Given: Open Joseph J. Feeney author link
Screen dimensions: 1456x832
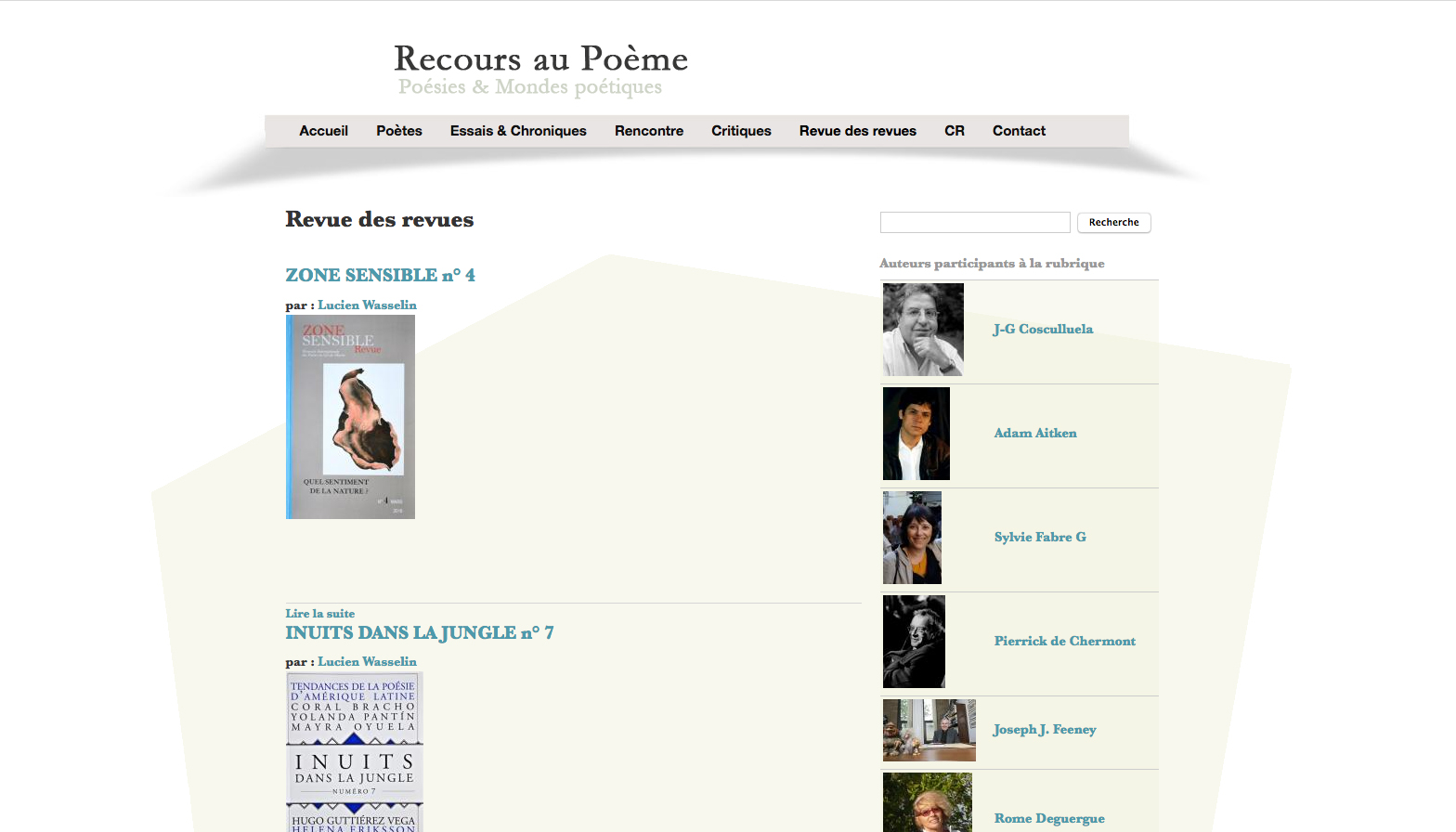Looking at the screenshot, I should pyautogui.click(x=1045, y=730).
